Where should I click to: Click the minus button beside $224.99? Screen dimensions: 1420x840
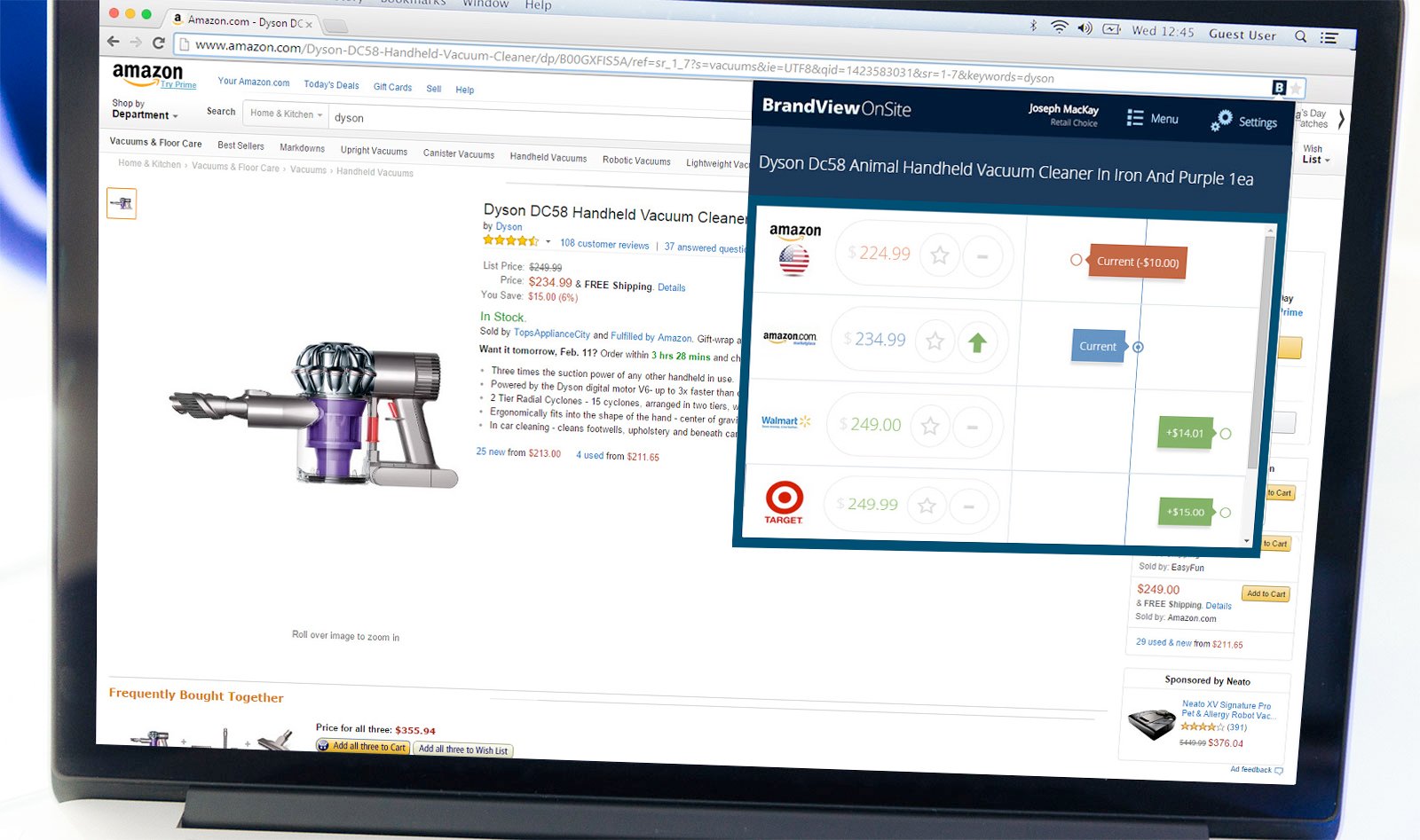[x=982, y=257]
